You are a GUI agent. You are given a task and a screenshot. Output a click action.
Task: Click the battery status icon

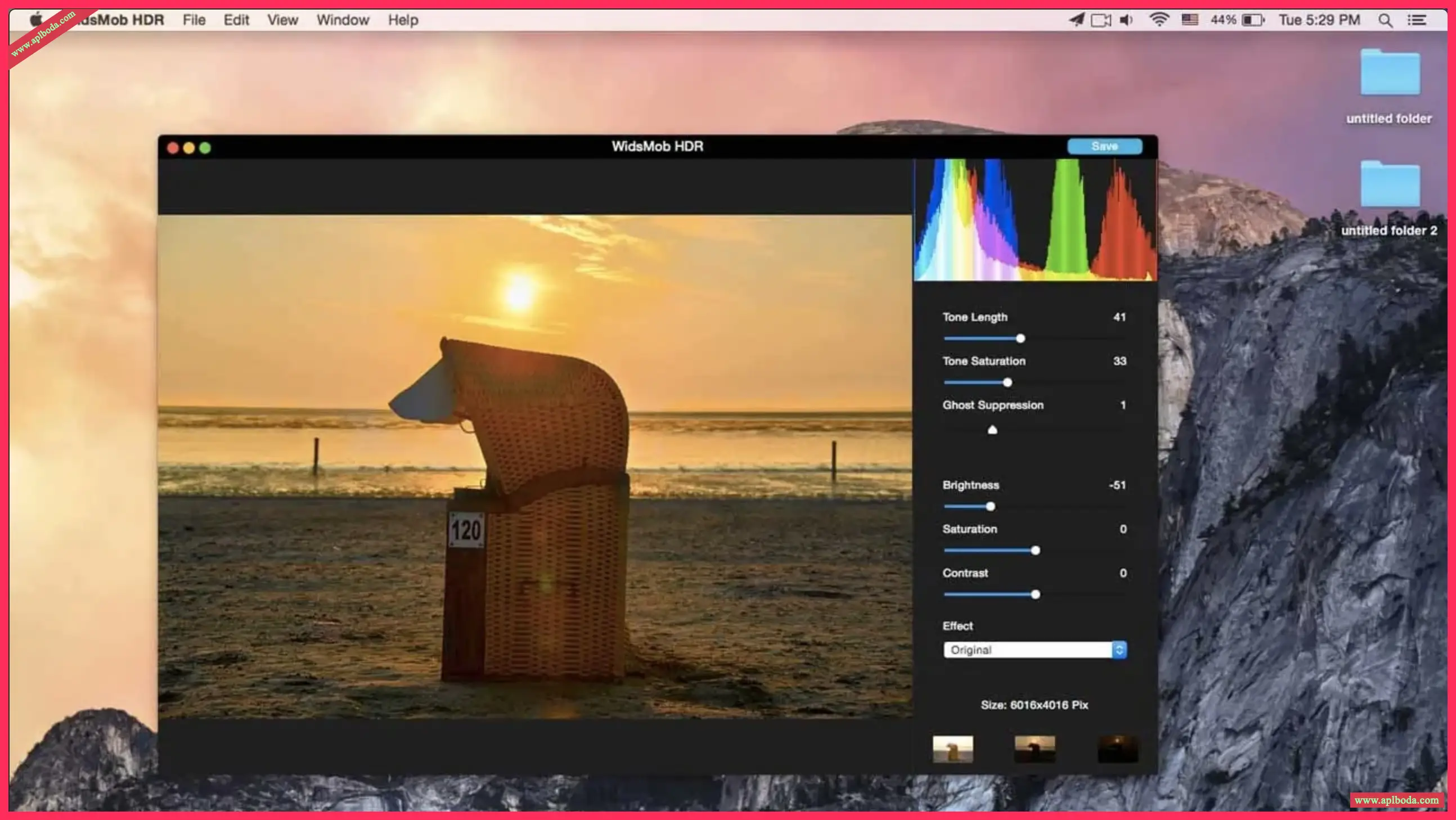click(x=1253, y=20)
